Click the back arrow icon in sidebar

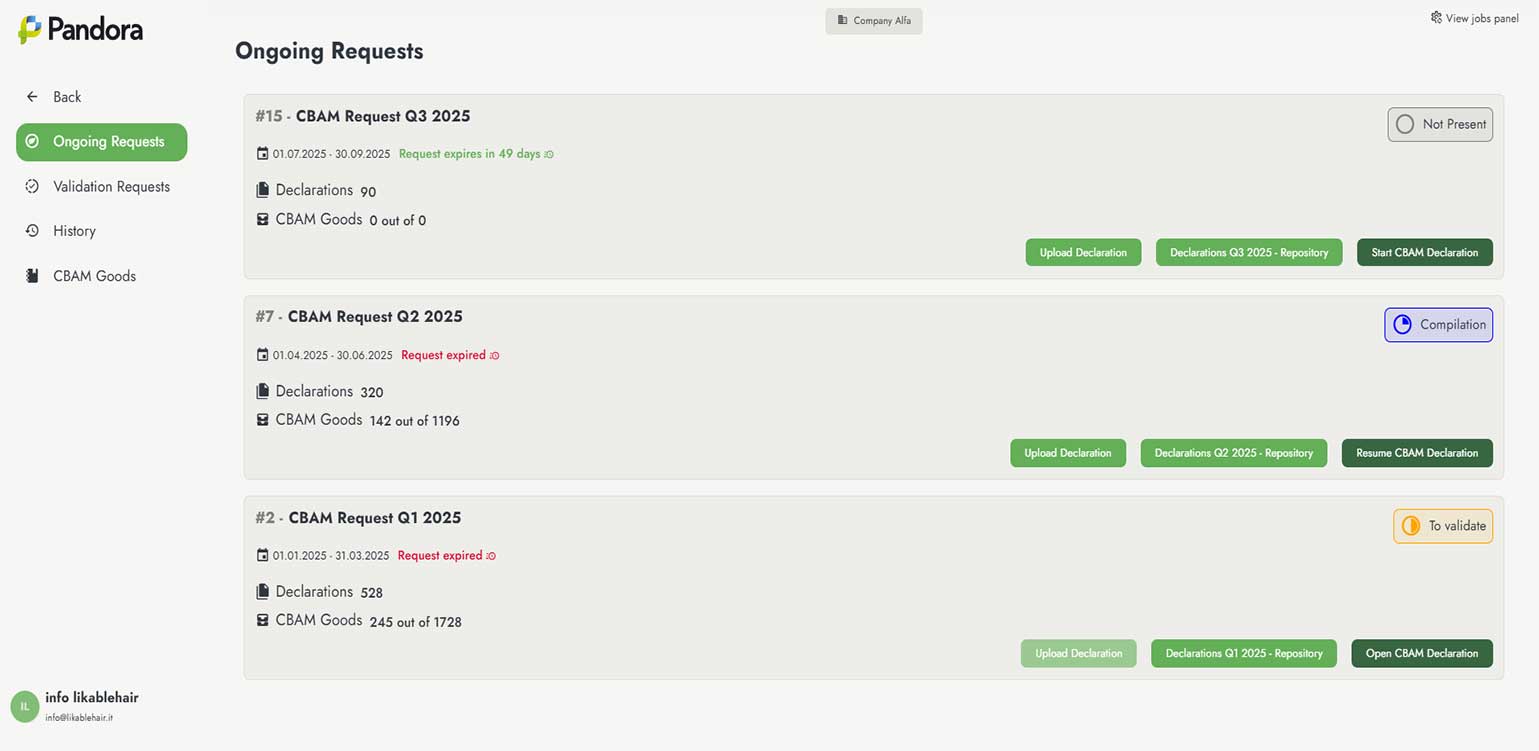point(32,97)
